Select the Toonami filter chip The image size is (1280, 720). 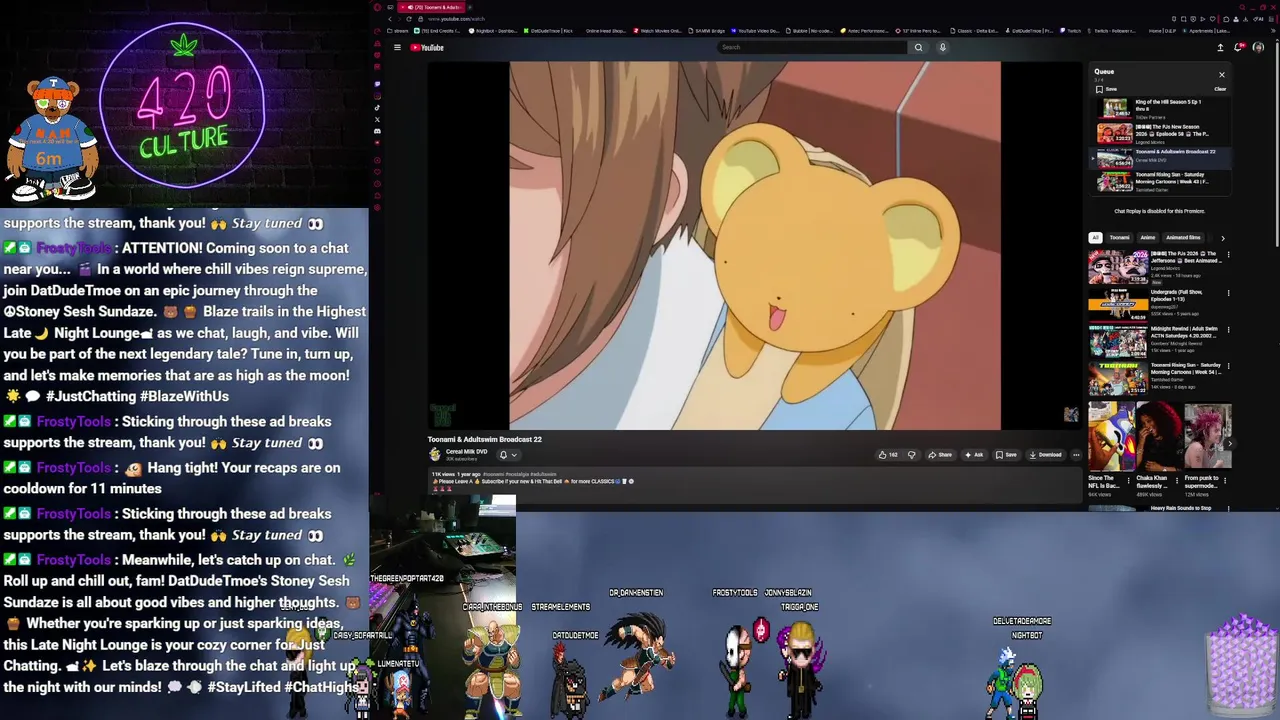point(1119,238)
